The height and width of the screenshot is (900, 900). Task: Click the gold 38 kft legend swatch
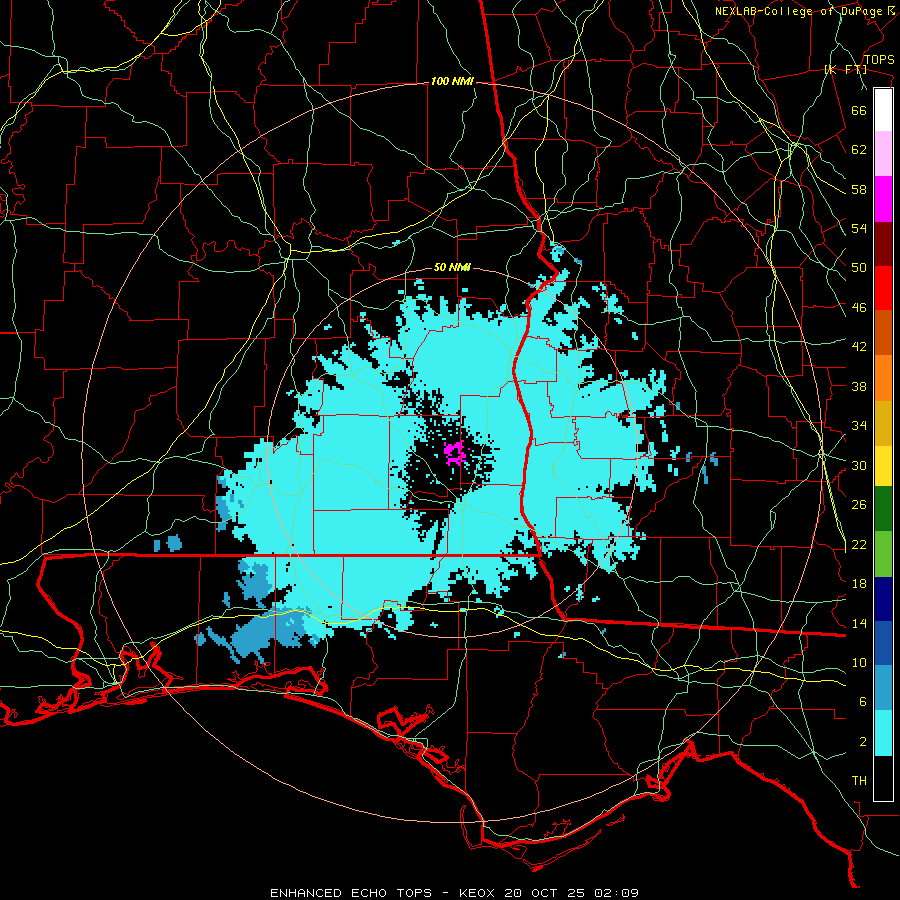coord(883,423)
